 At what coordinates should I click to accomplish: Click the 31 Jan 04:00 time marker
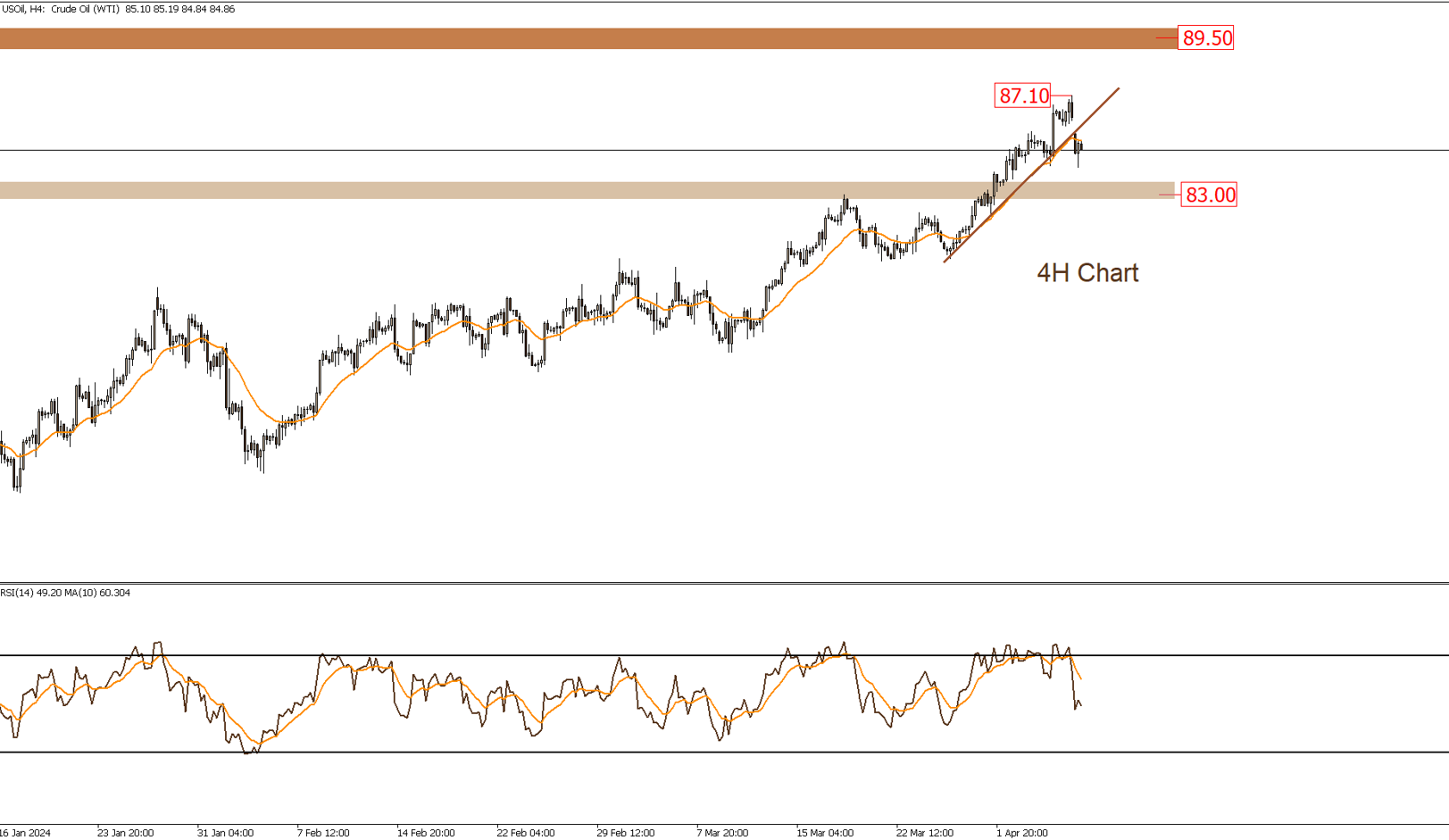[225, 833]
